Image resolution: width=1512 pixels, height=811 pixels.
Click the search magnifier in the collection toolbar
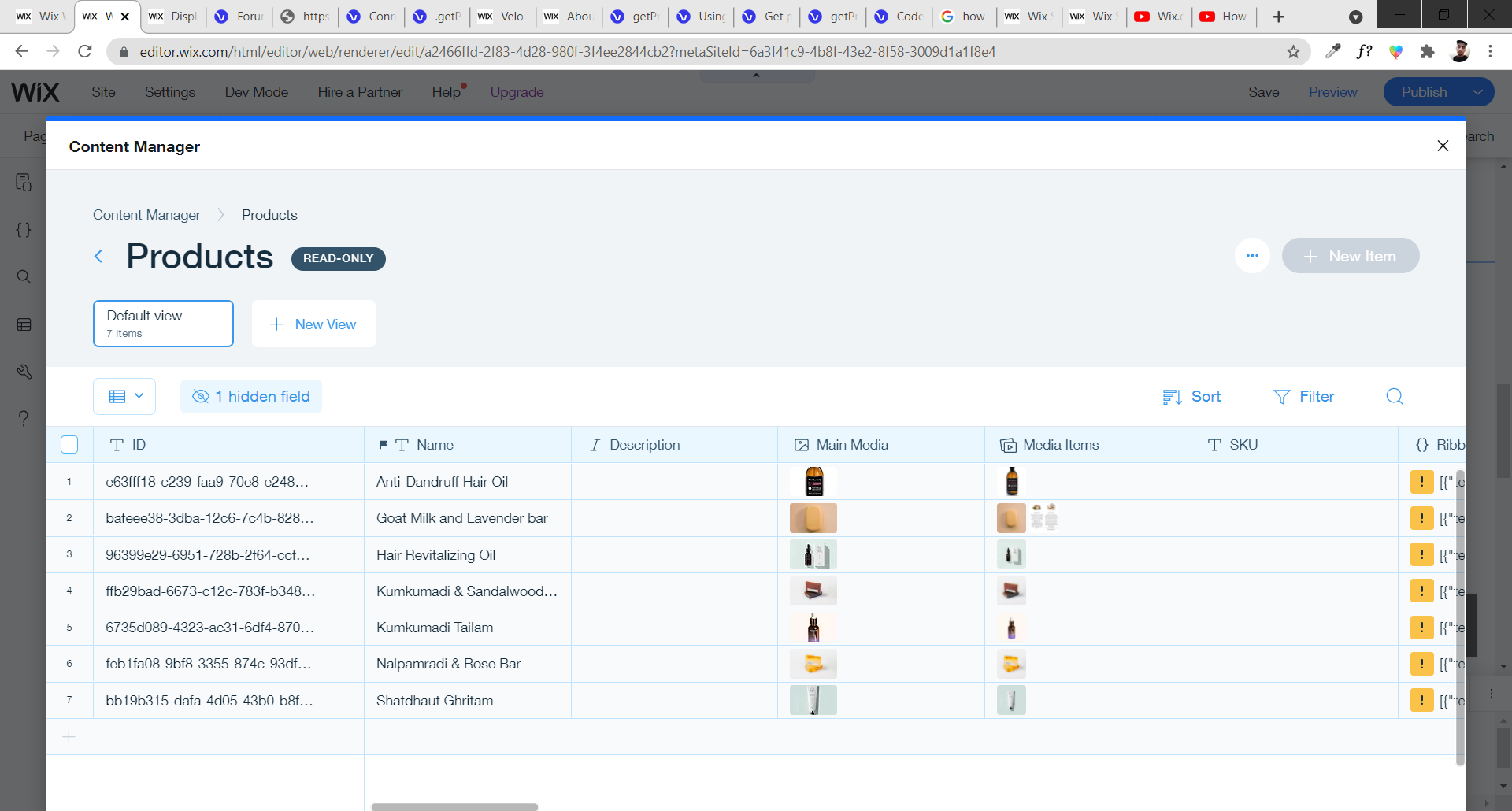(x=1395, y=396)
